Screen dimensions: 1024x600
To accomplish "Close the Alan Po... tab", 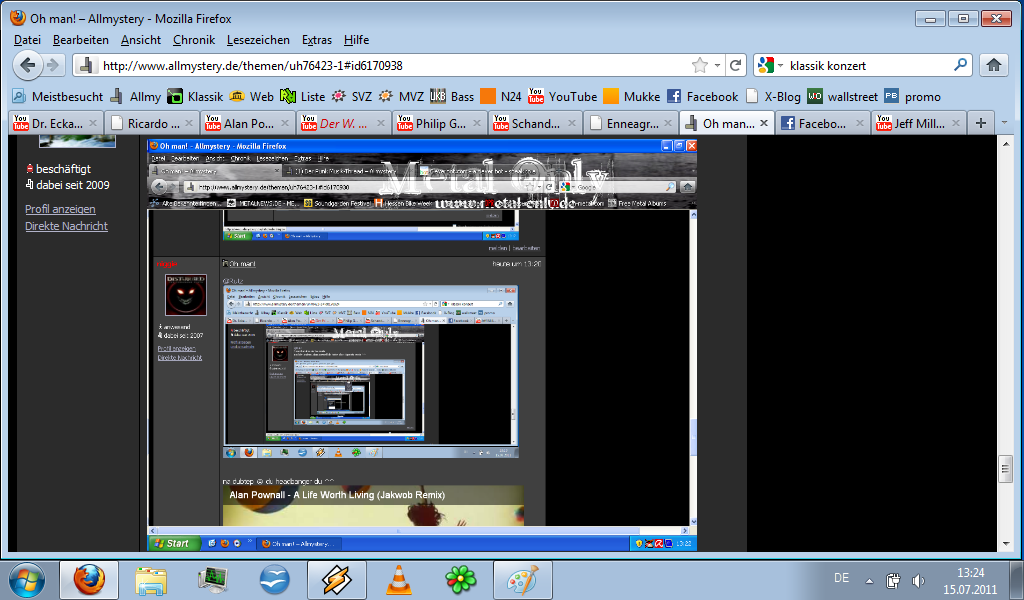I will 285,123.
